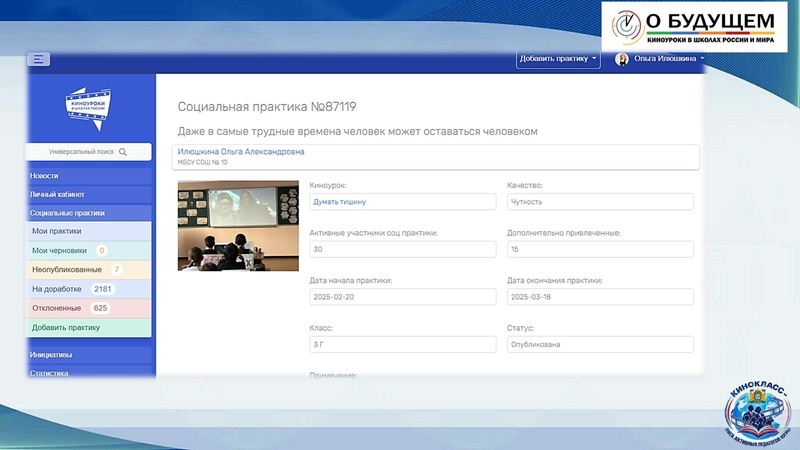Image resolution: width=800 pixels, height=450 pixels.
Task: View Отклоненные practices
Action: 89,308
